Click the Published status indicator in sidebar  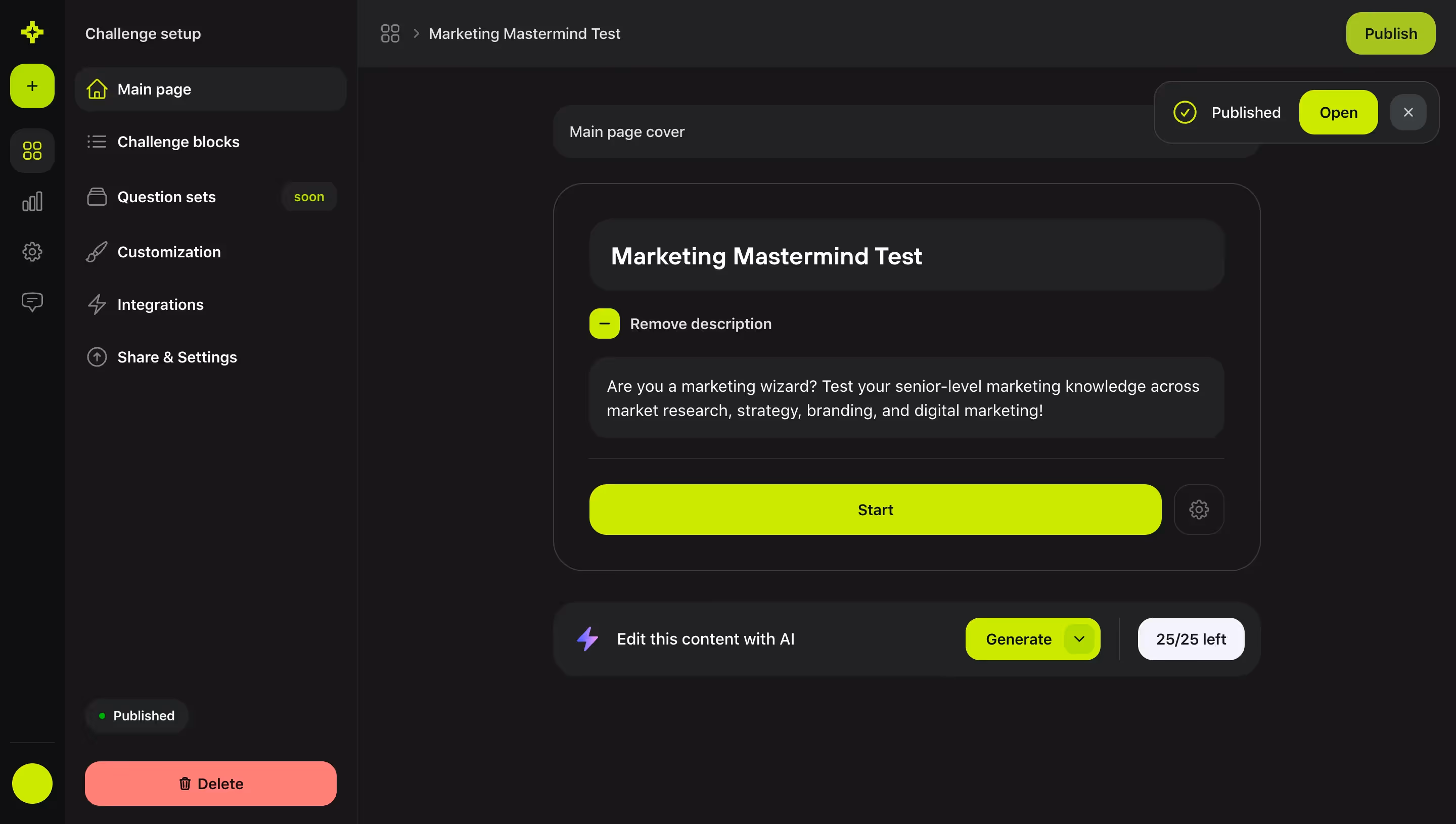point(136,715)
